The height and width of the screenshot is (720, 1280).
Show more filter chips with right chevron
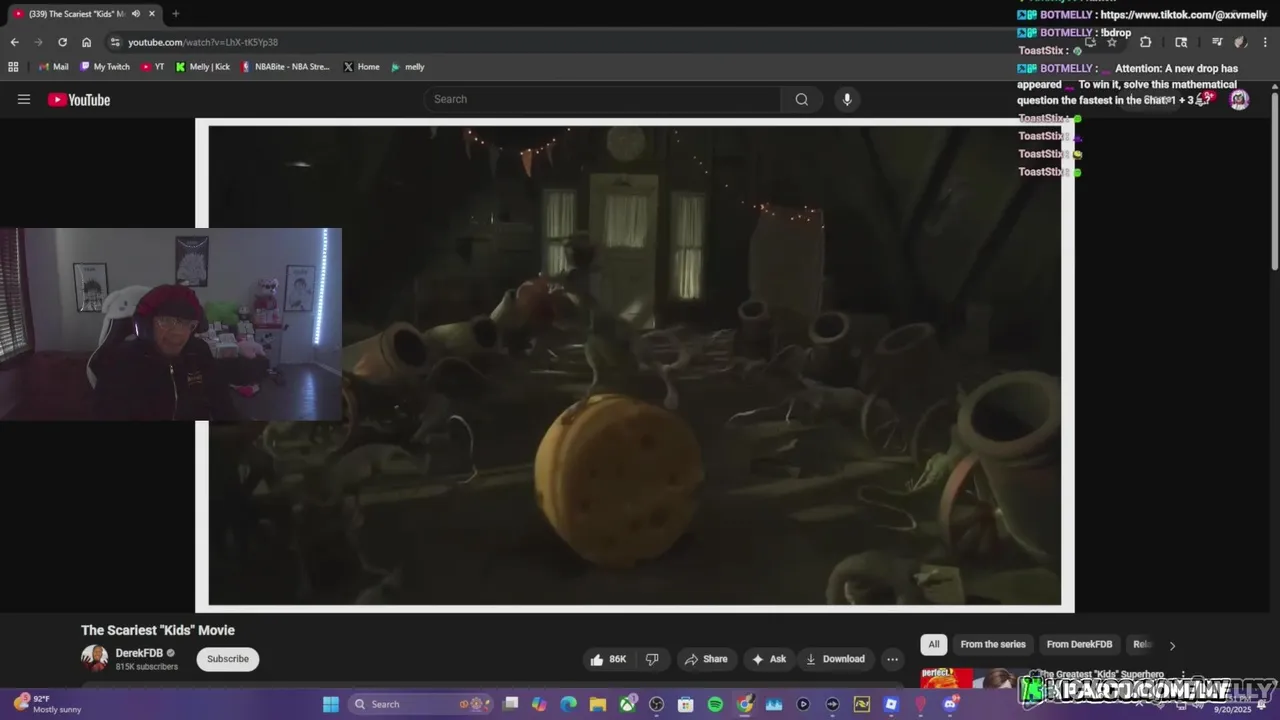click(x=1172, y=645)
